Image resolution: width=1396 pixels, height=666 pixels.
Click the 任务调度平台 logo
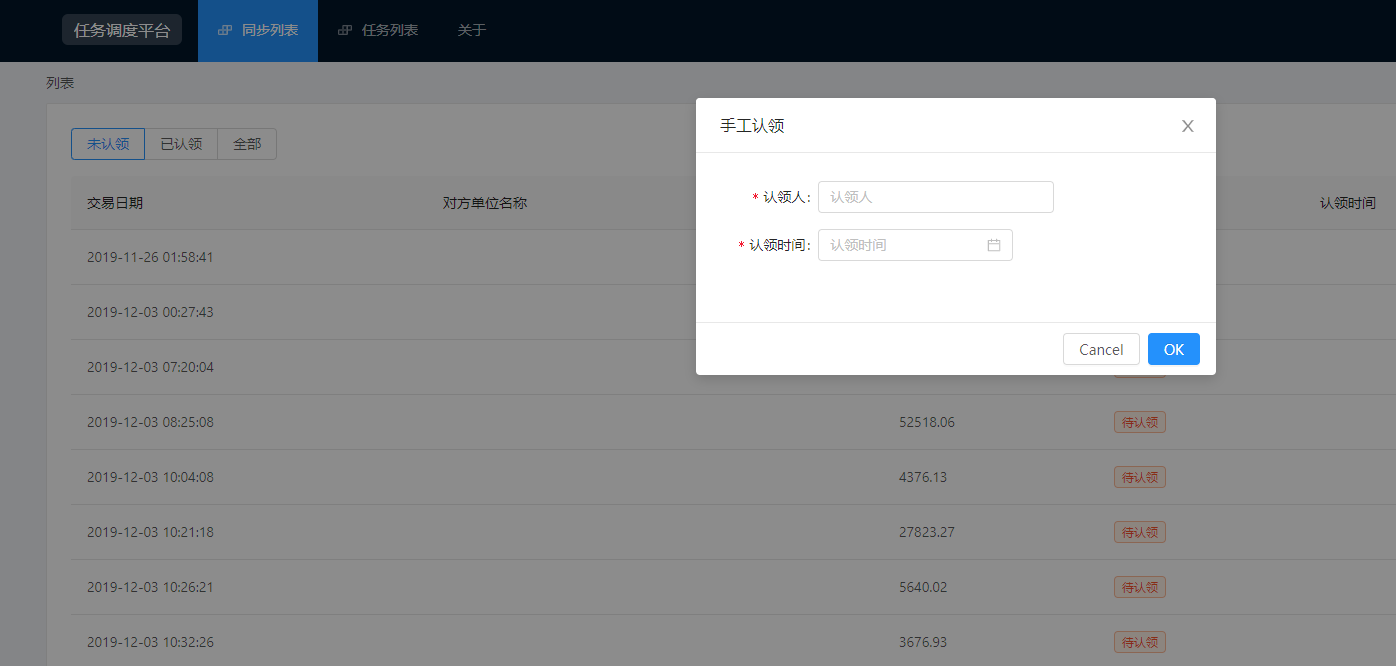[x=122, y=30]
